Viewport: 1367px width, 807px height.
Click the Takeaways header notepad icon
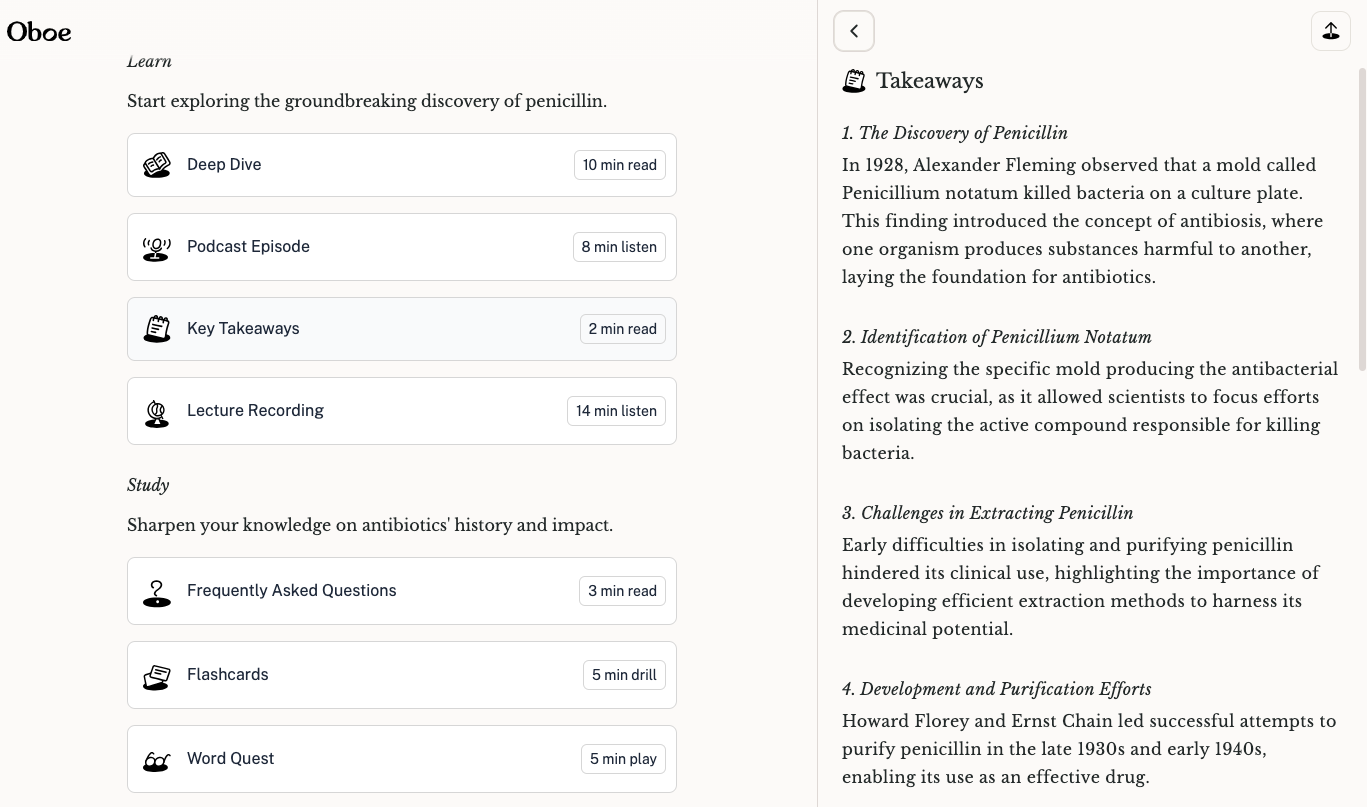coord(854,81)
